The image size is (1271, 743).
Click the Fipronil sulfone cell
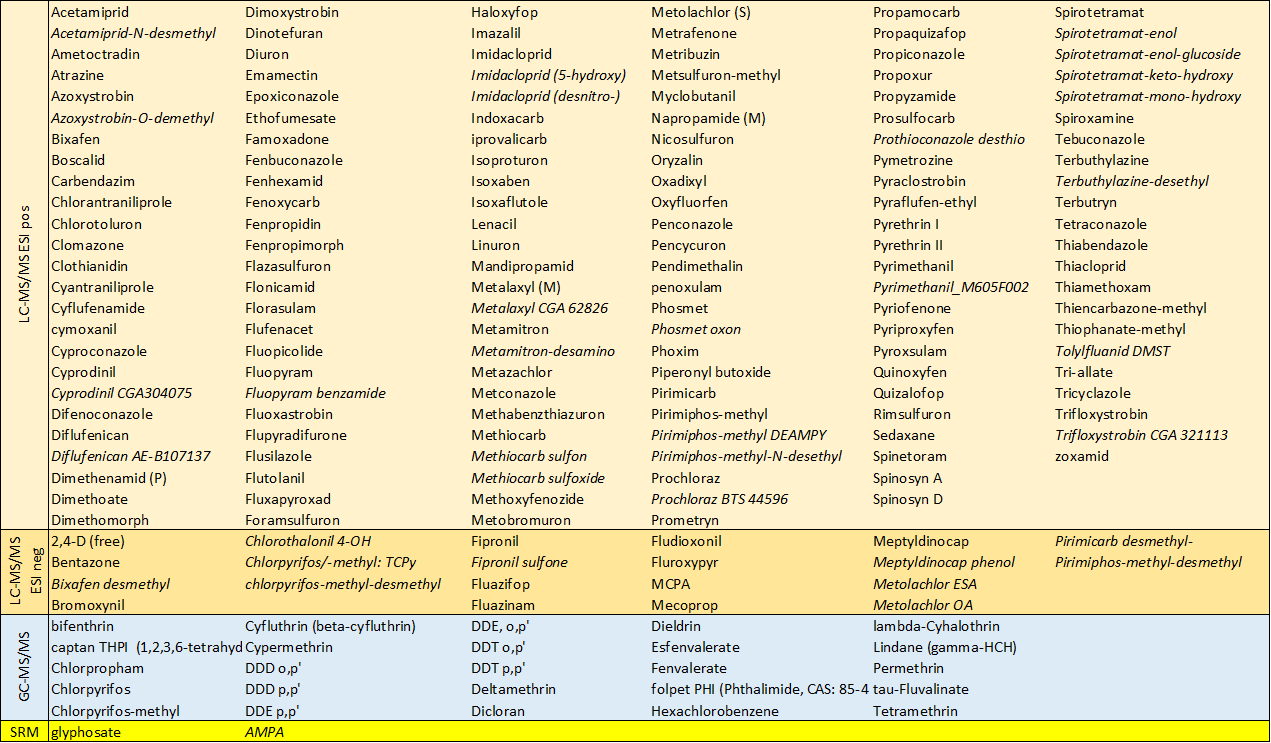tap(519, 562)
